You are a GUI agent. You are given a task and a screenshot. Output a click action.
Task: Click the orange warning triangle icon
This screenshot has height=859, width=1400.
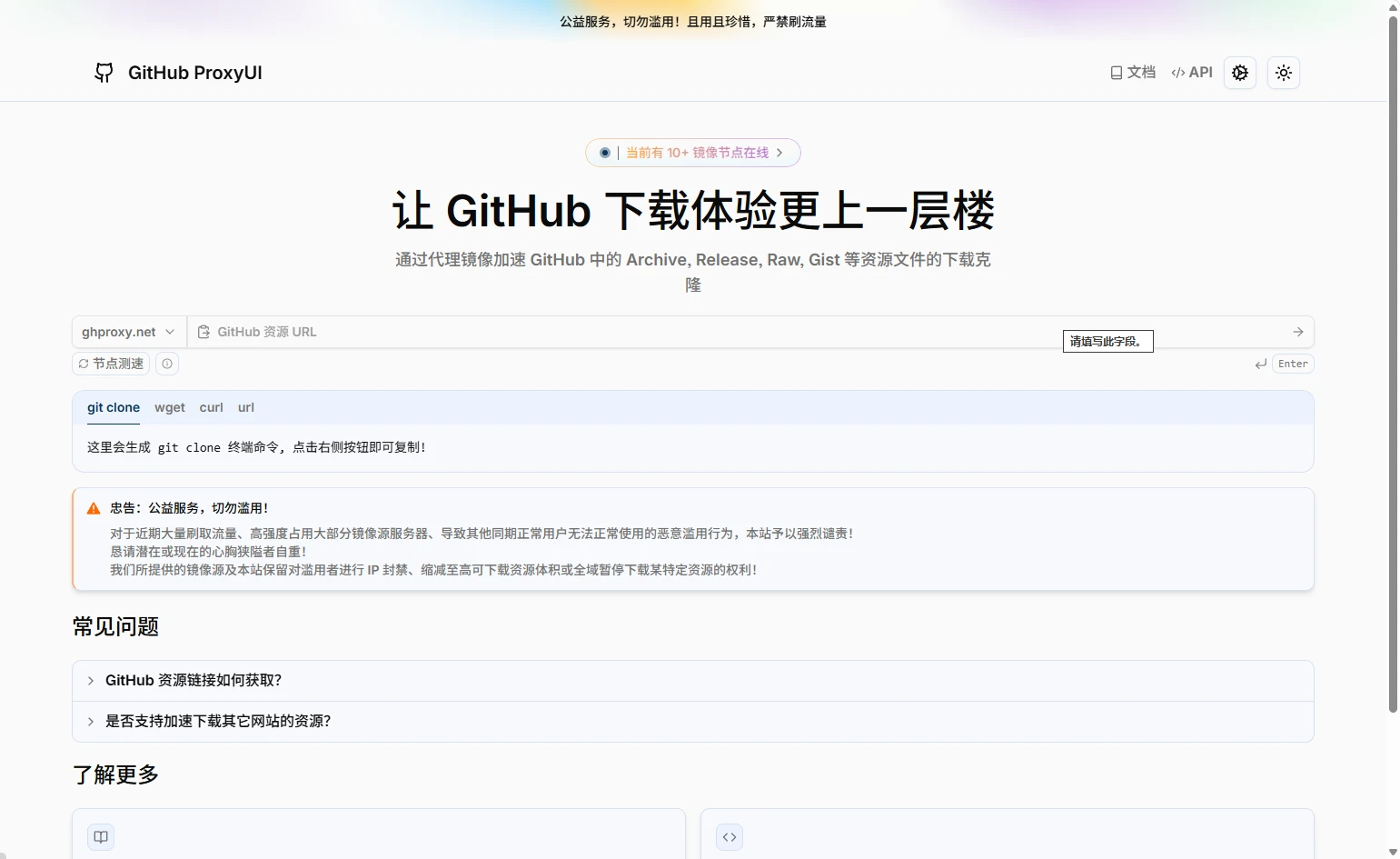(94, 509)
